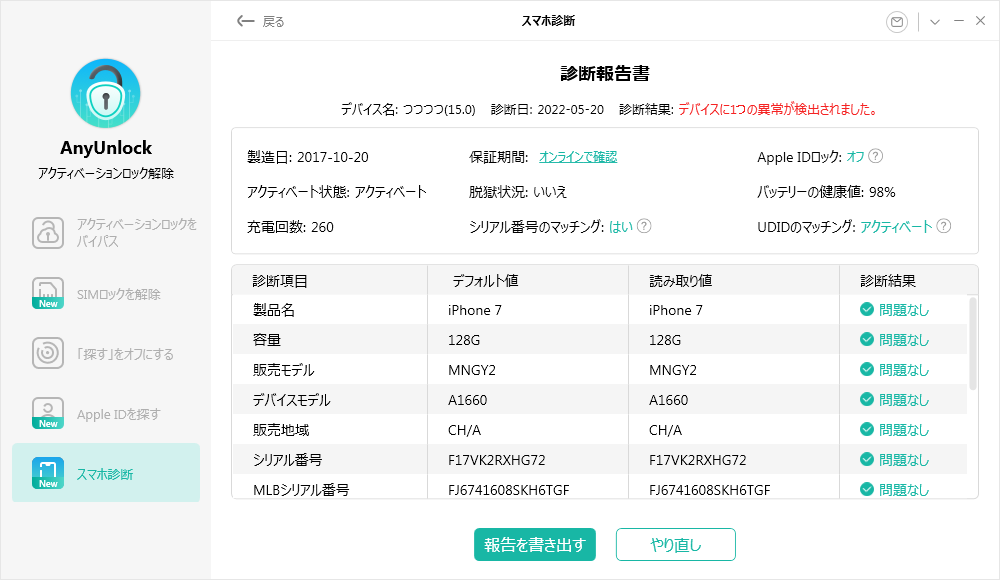
Task: Click the 「探す」をオフにする radar icon
Action: tap(48, 353)
